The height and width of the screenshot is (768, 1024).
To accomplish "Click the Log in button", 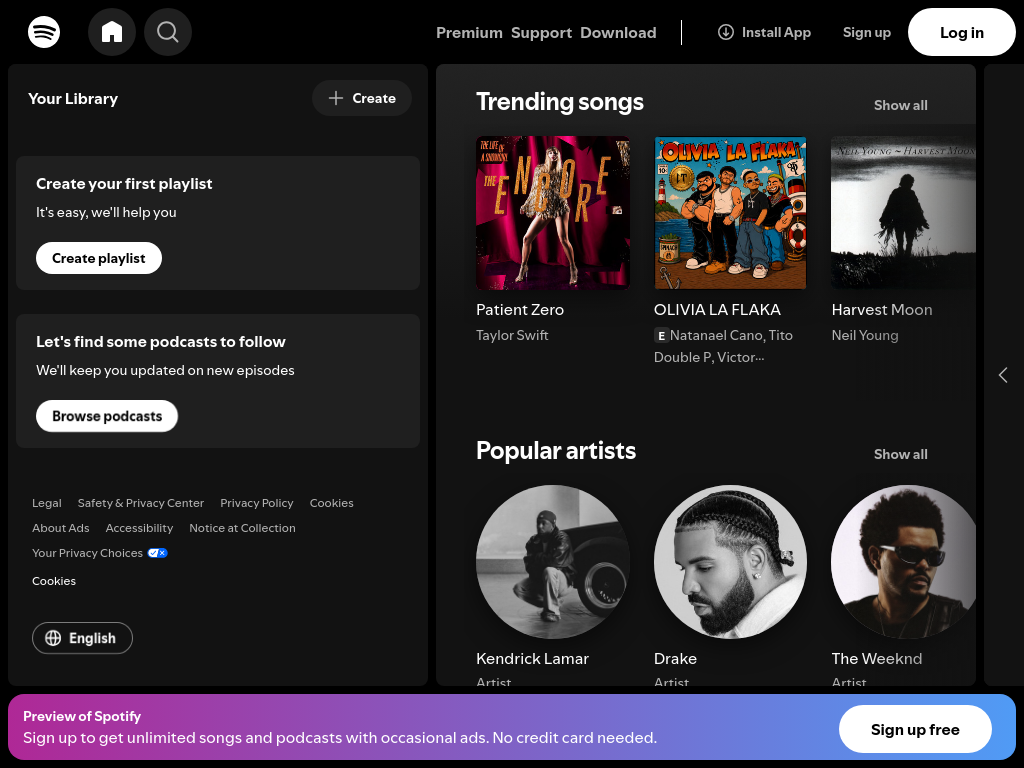I will [x=961, y=32].
